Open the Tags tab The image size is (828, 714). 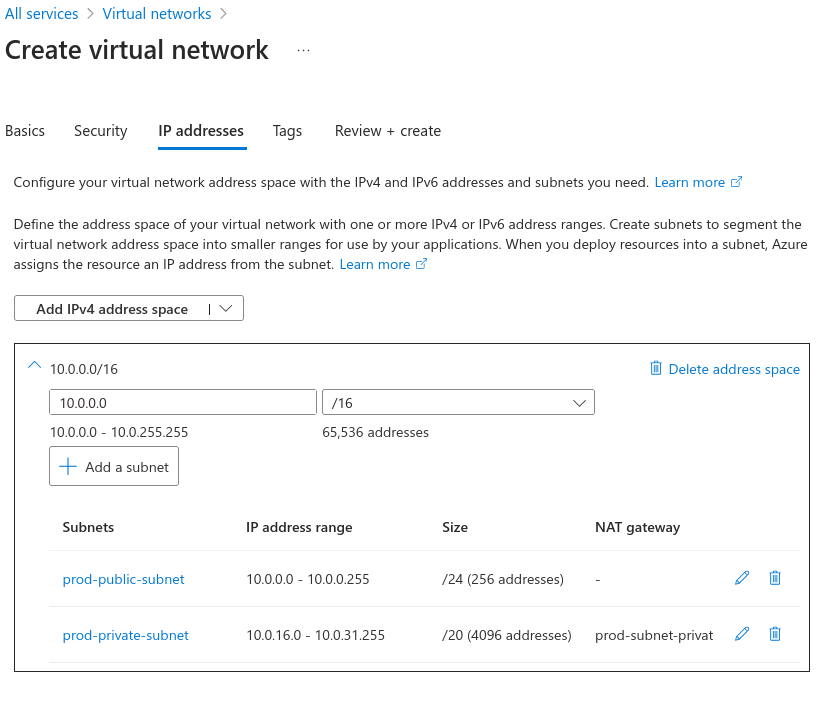coord(287,131)
